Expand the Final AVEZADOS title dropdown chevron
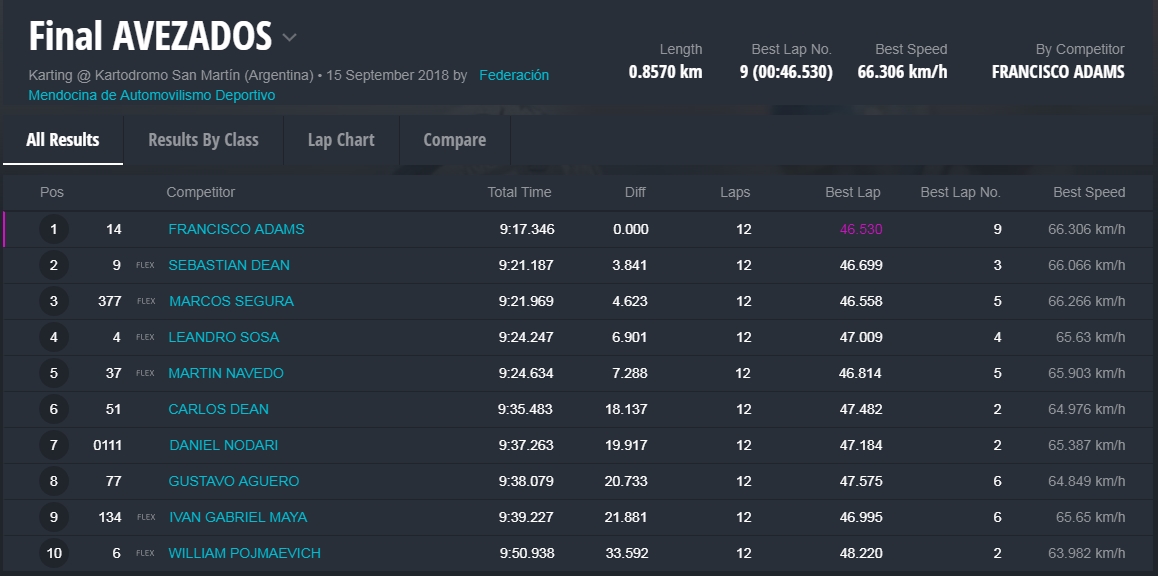 [289, 38]
